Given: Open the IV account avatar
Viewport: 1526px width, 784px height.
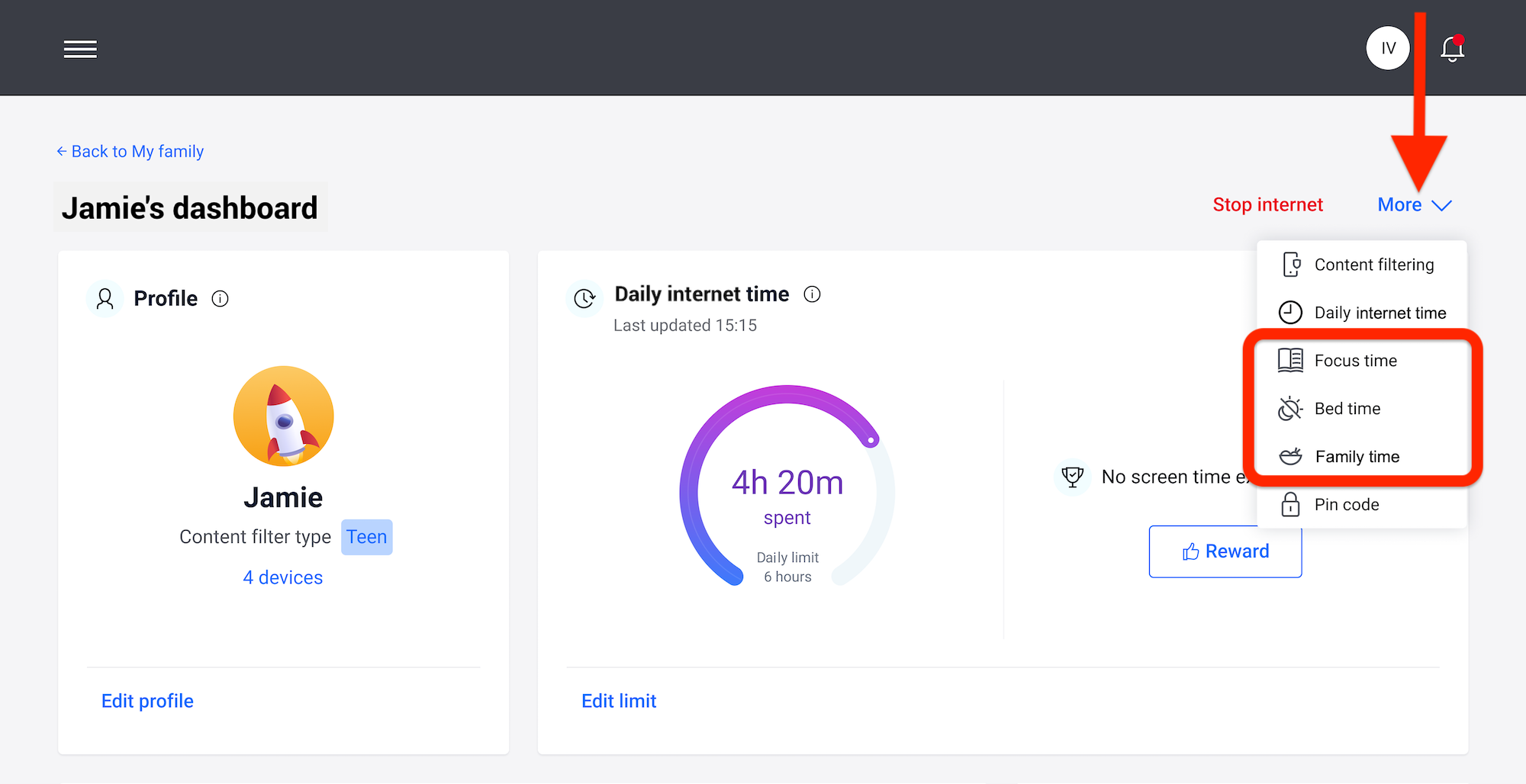Looking at the screenshot, I should pos(1388,47).
